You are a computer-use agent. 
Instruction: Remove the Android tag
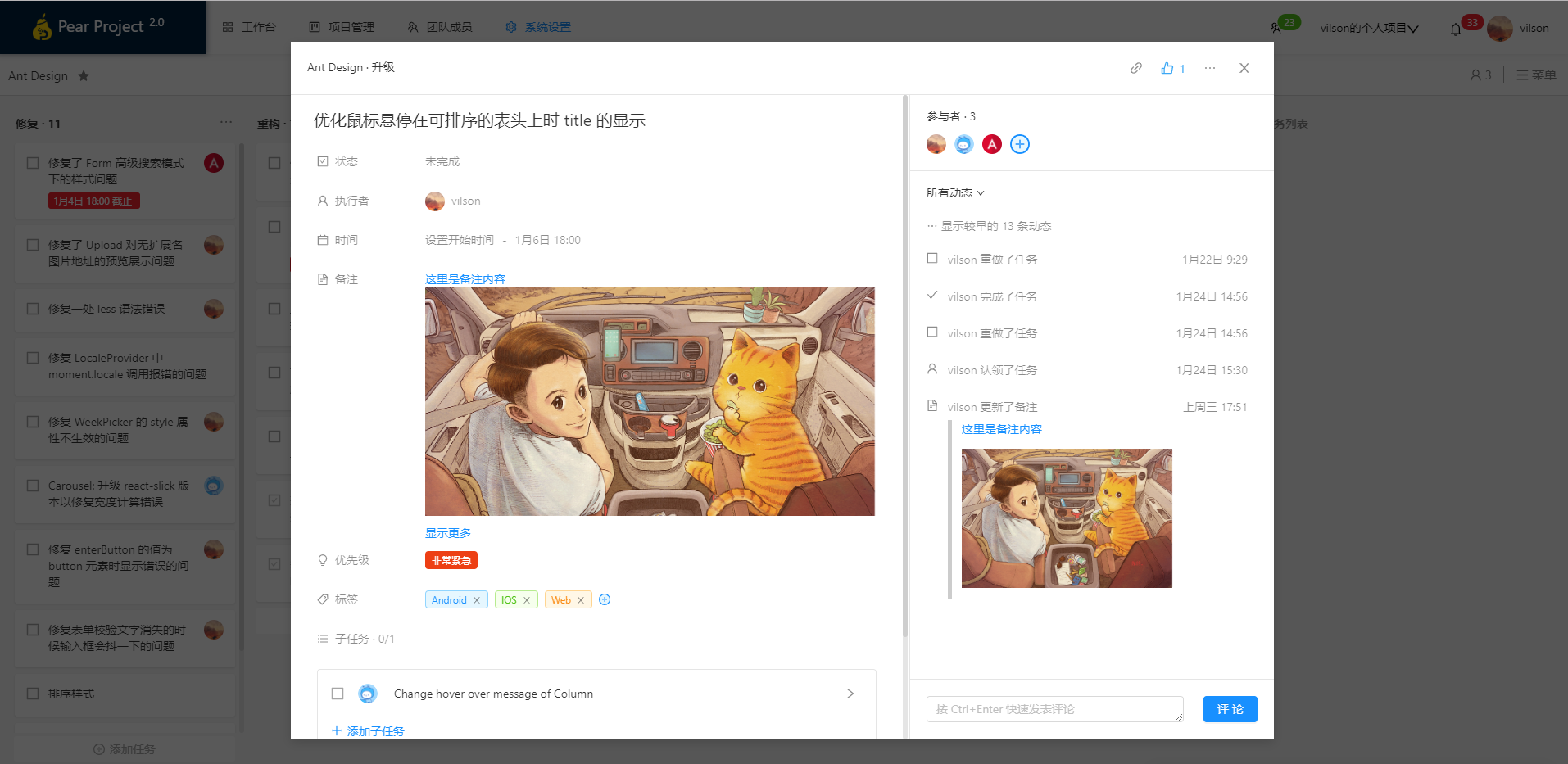pos(477,600)
